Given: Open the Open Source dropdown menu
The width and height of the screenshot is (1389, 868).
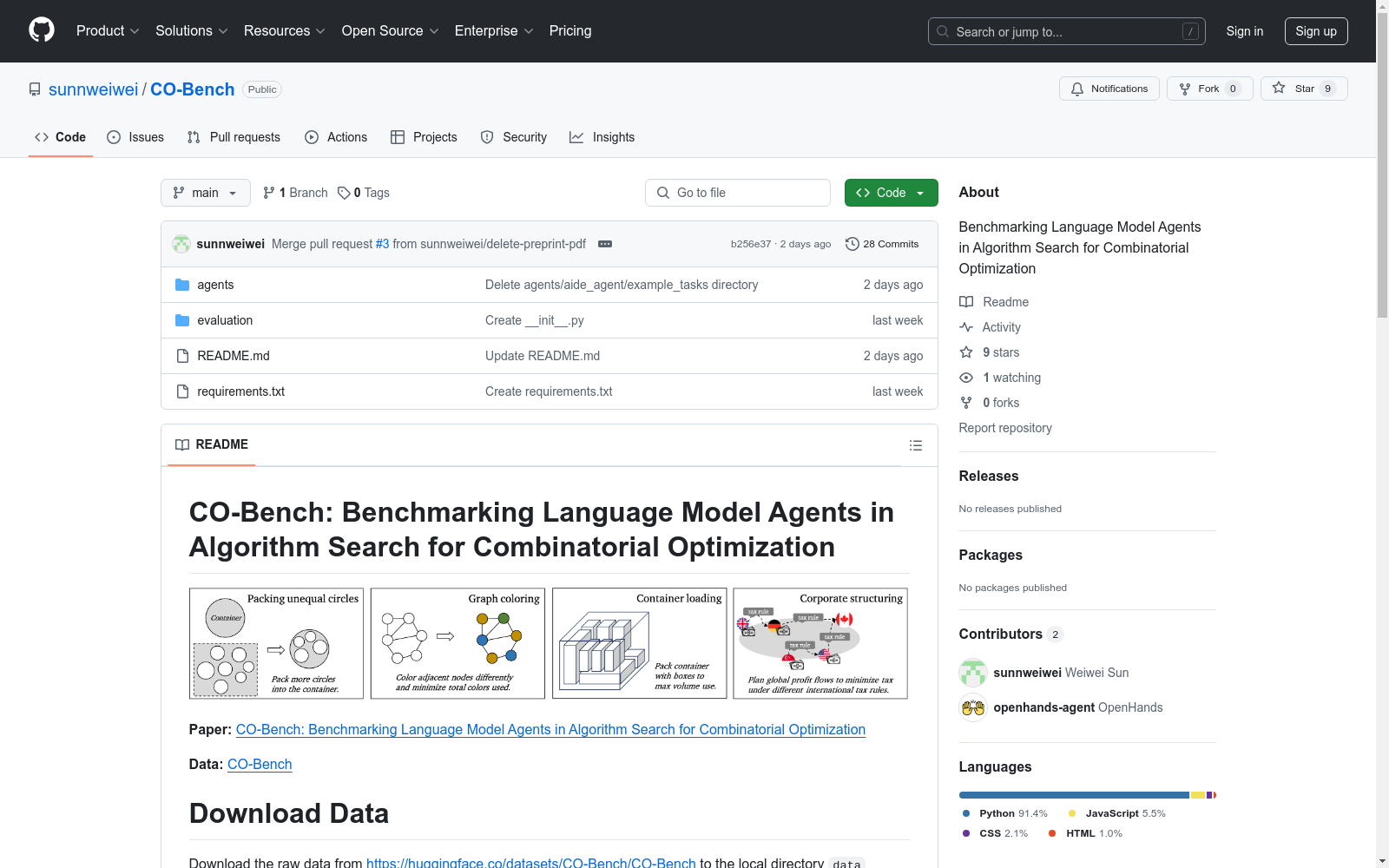Looking at the screenshot, I should click(x=391, y=30).
